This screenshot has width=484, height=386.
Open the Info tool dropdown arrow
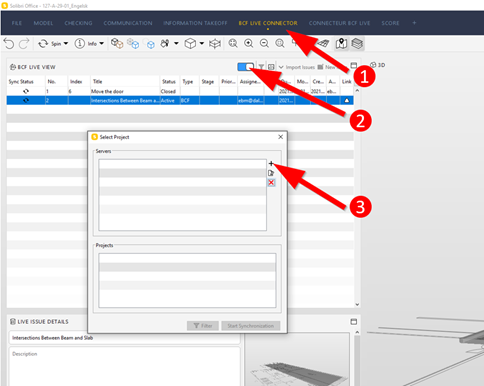coord(102,44)
